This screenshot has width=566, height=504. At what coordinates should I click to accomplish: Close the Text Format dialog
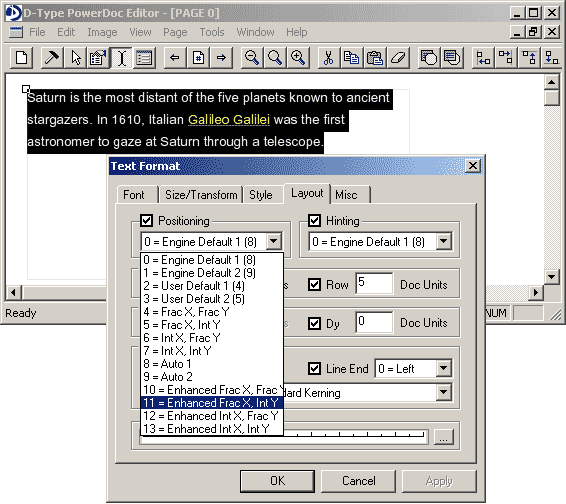473,166
